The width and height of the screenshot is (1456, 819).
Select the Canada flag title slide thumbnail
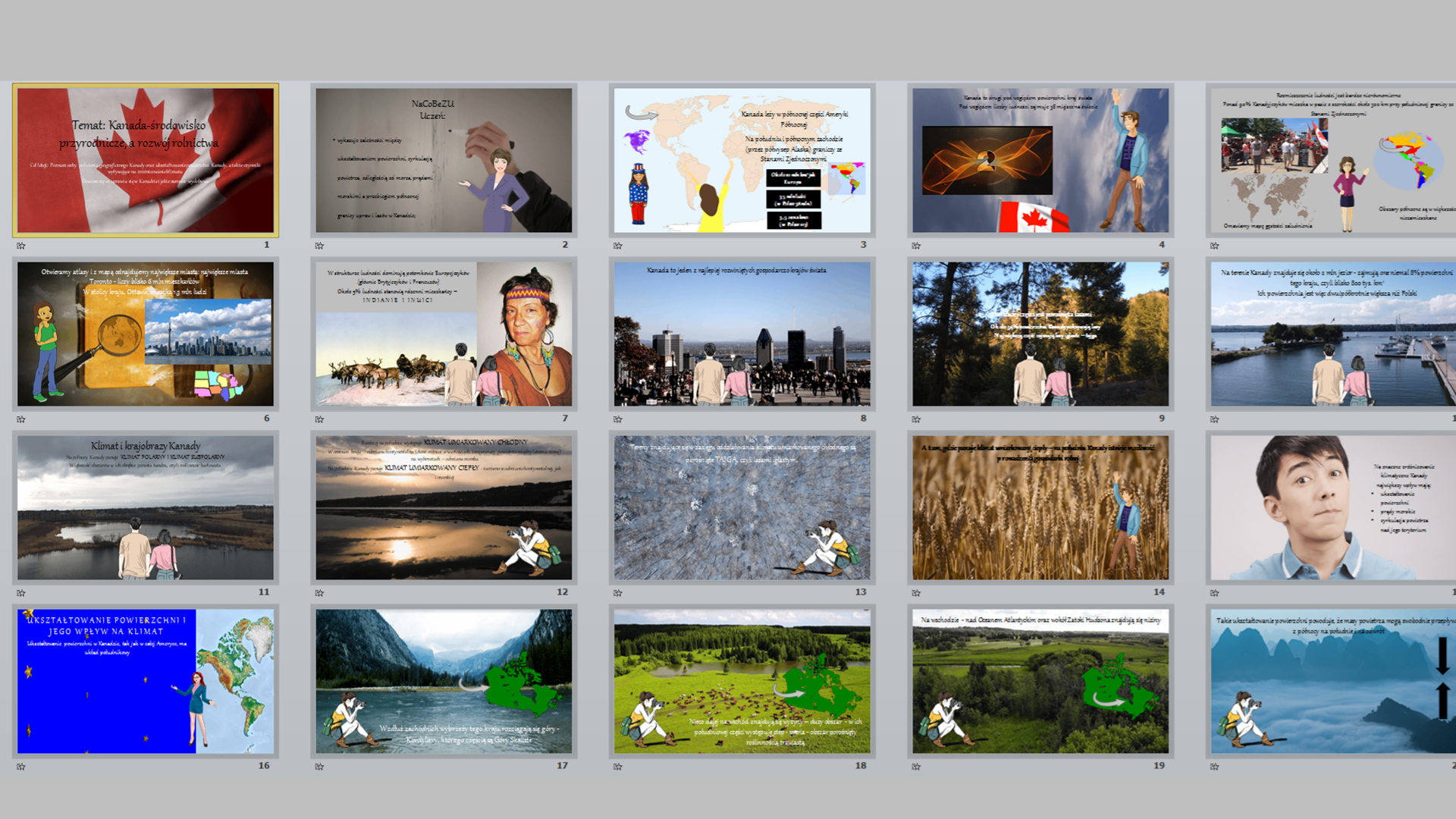(146, 160)
